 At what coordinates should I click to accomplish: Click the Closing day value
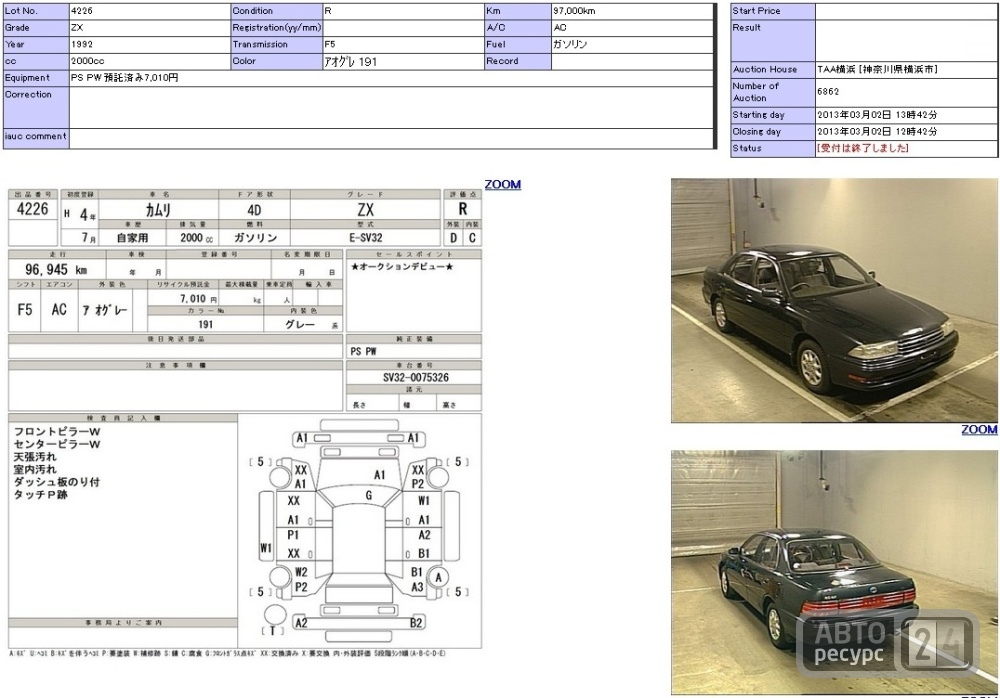point(877,131)
